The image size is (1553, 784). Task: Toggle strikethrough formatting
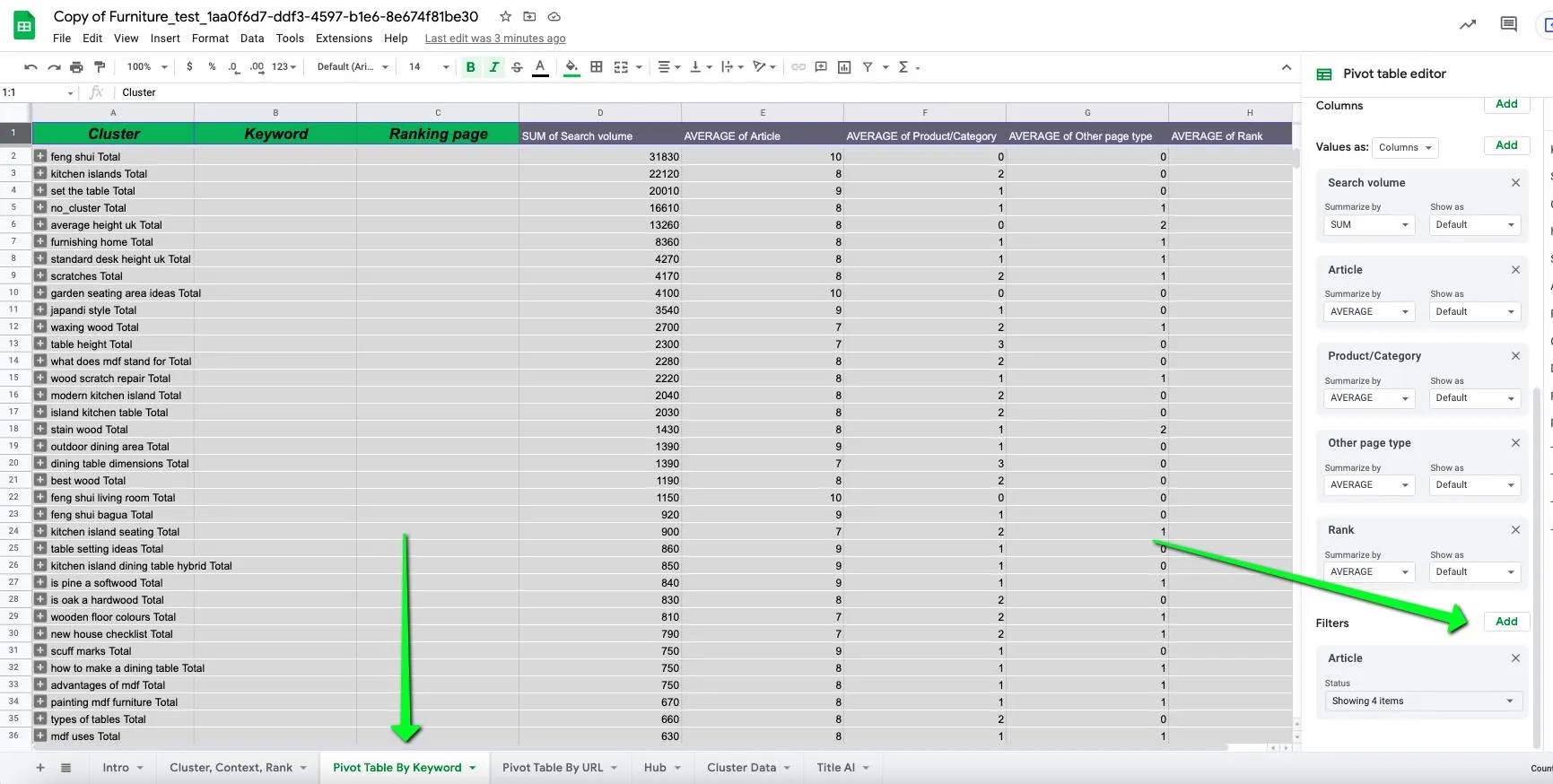coord(517,67)
